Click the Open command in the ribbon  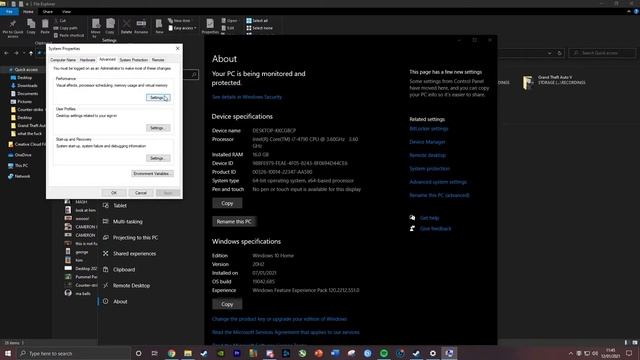click(x=229, y=20)
